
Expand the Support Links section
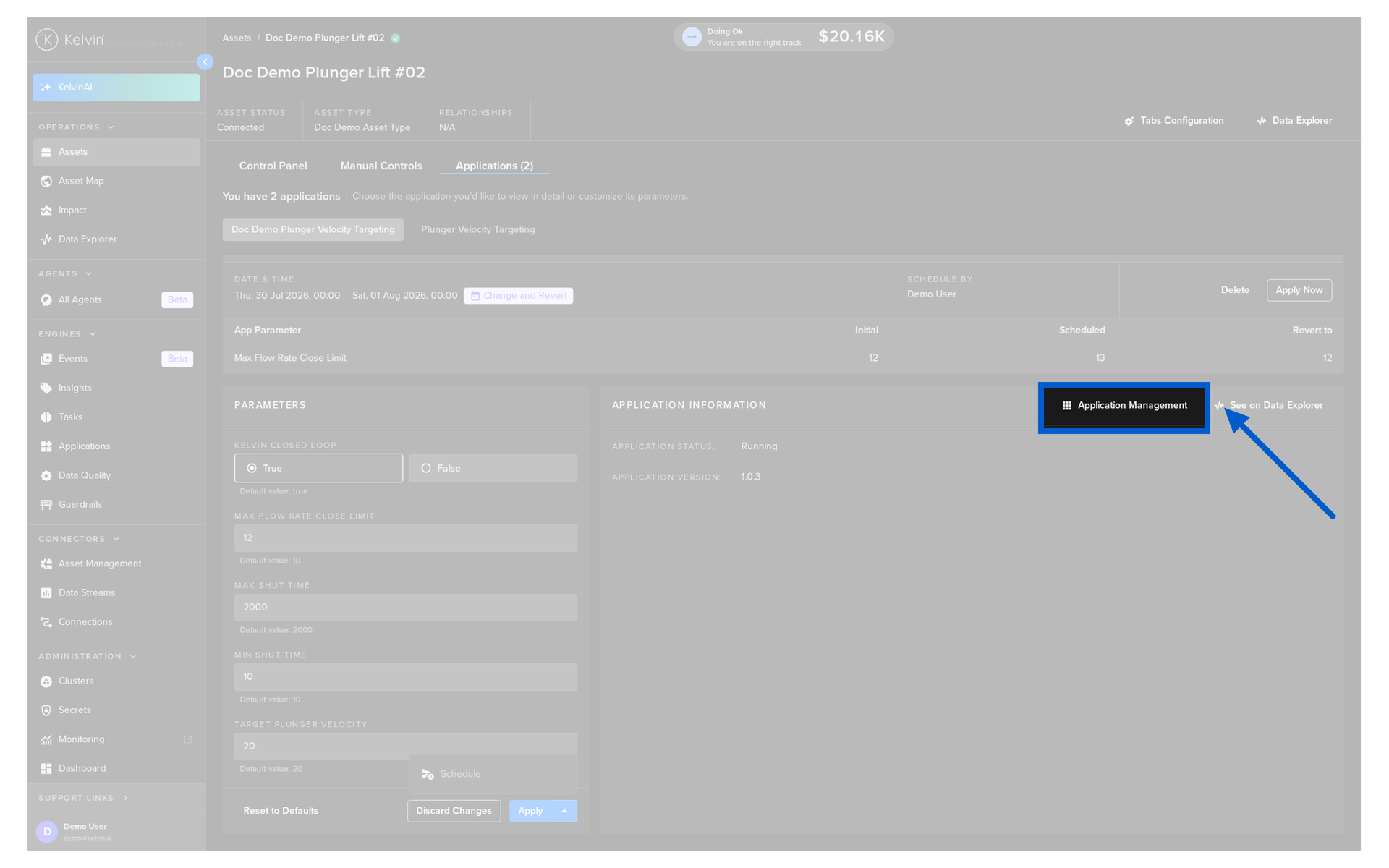pos(125,798)
